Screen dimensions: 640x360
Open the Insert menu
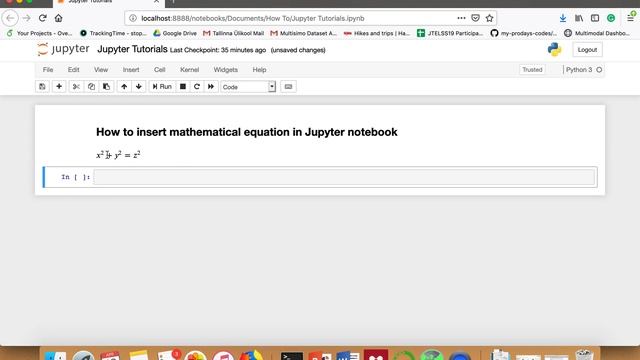click(131, 70)
